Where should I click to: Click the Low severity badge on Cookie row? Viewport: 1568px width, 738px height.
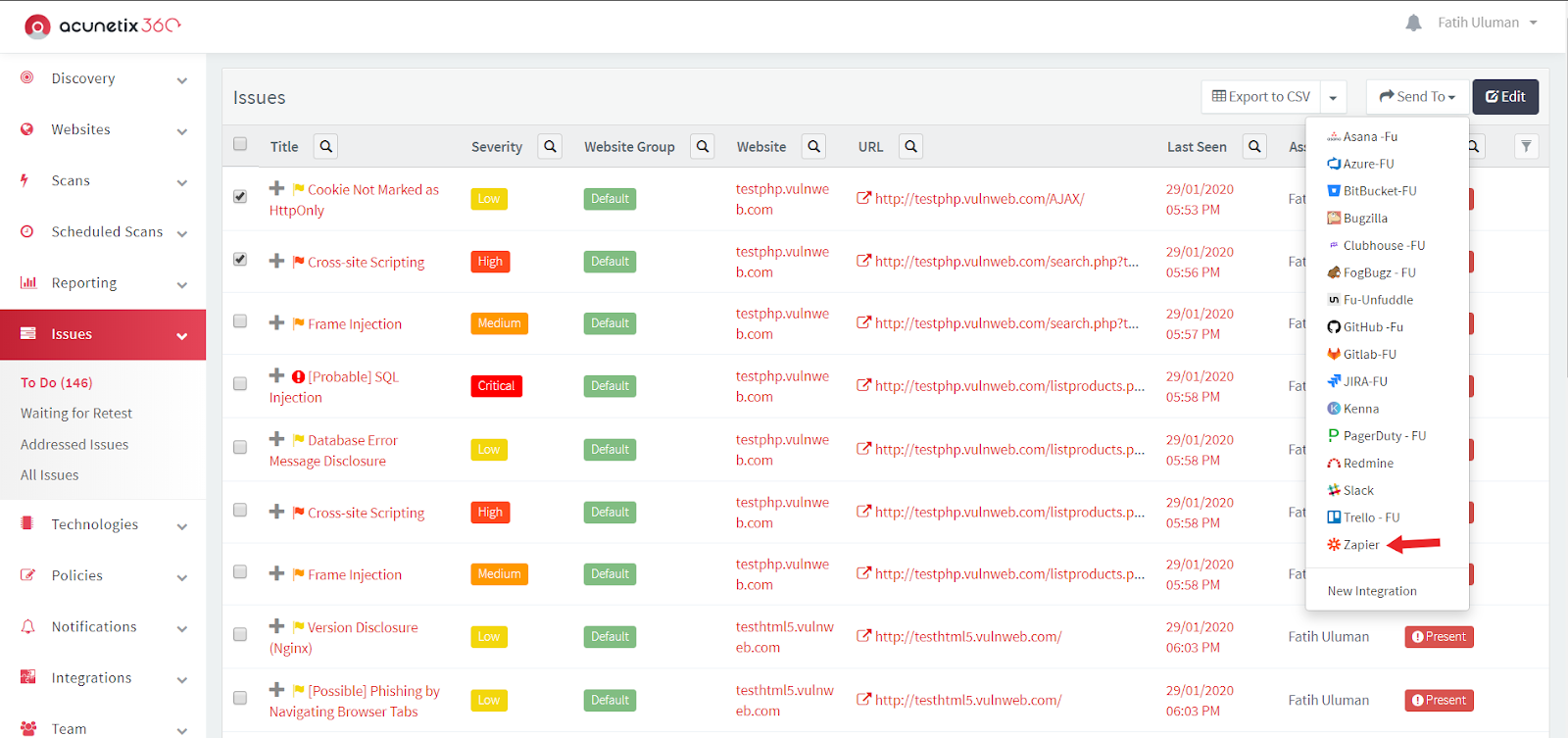click(488, 199)
